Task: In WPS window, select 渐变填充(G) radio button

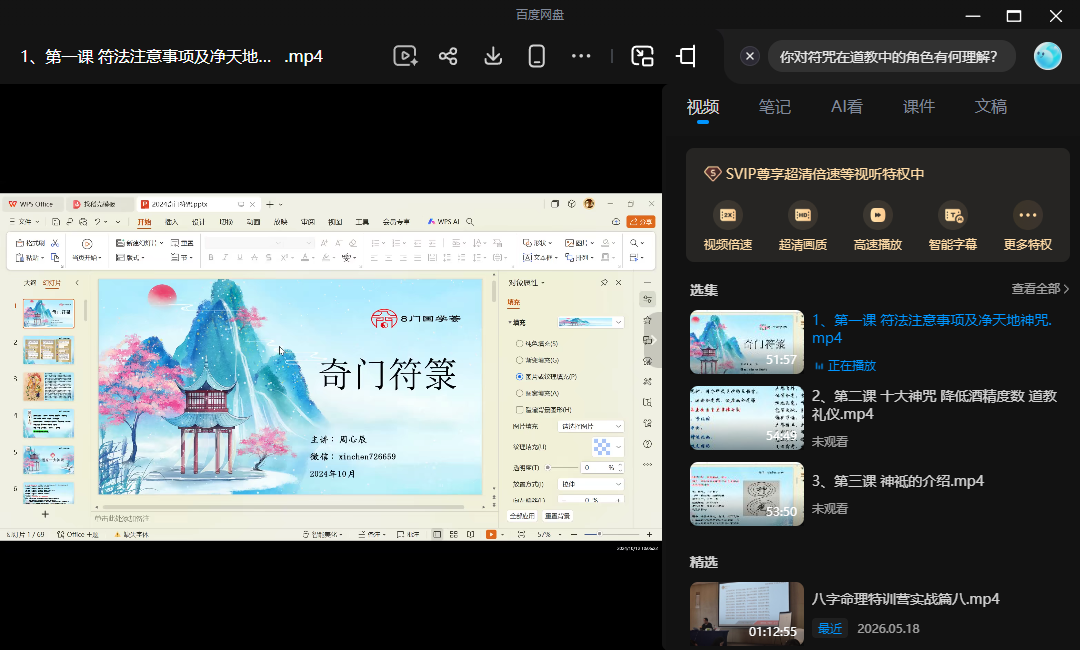Action: coord(519,360)
